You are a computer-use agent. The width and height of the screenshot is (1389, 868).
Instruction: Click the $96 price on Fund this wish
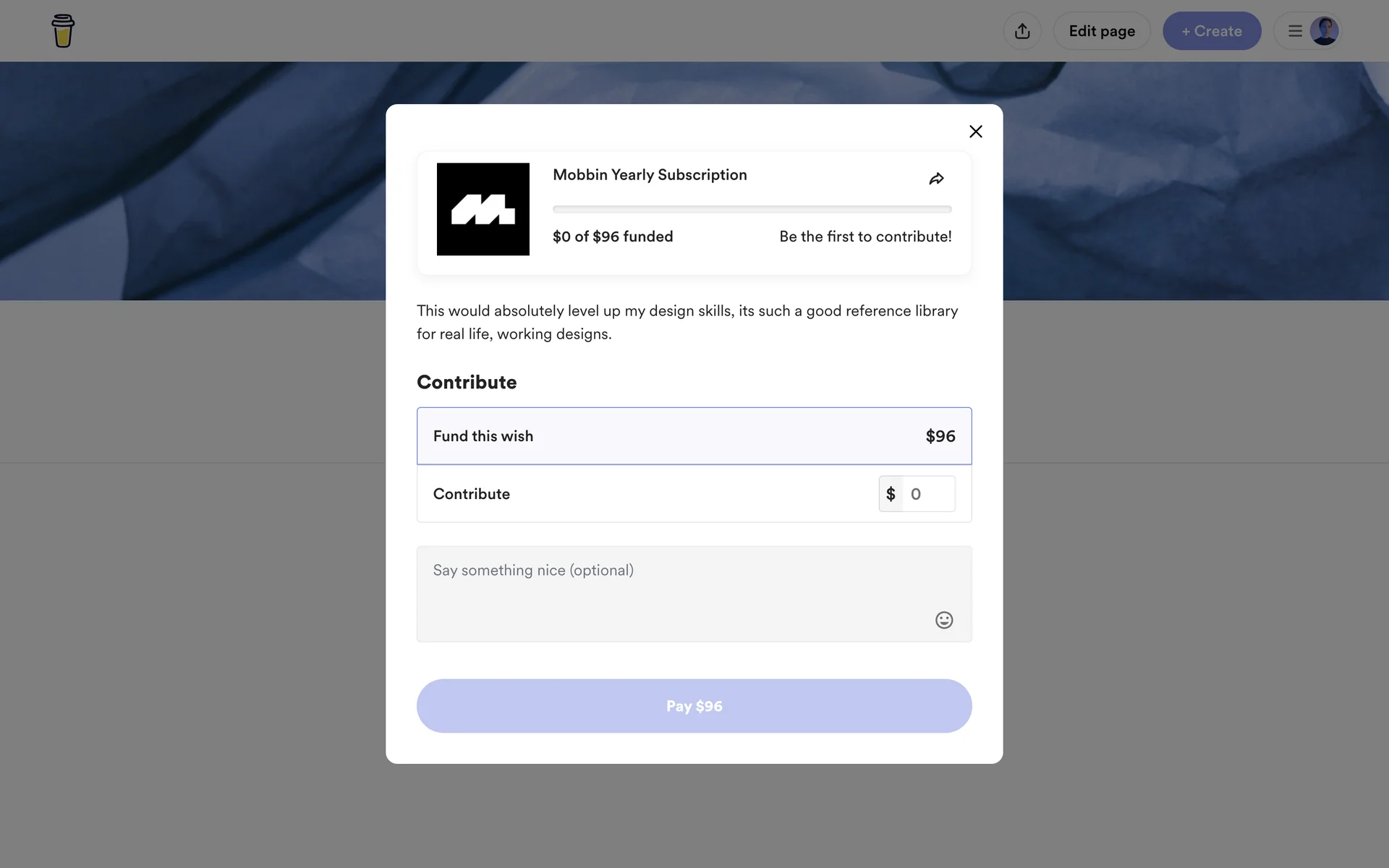point(940,436)
